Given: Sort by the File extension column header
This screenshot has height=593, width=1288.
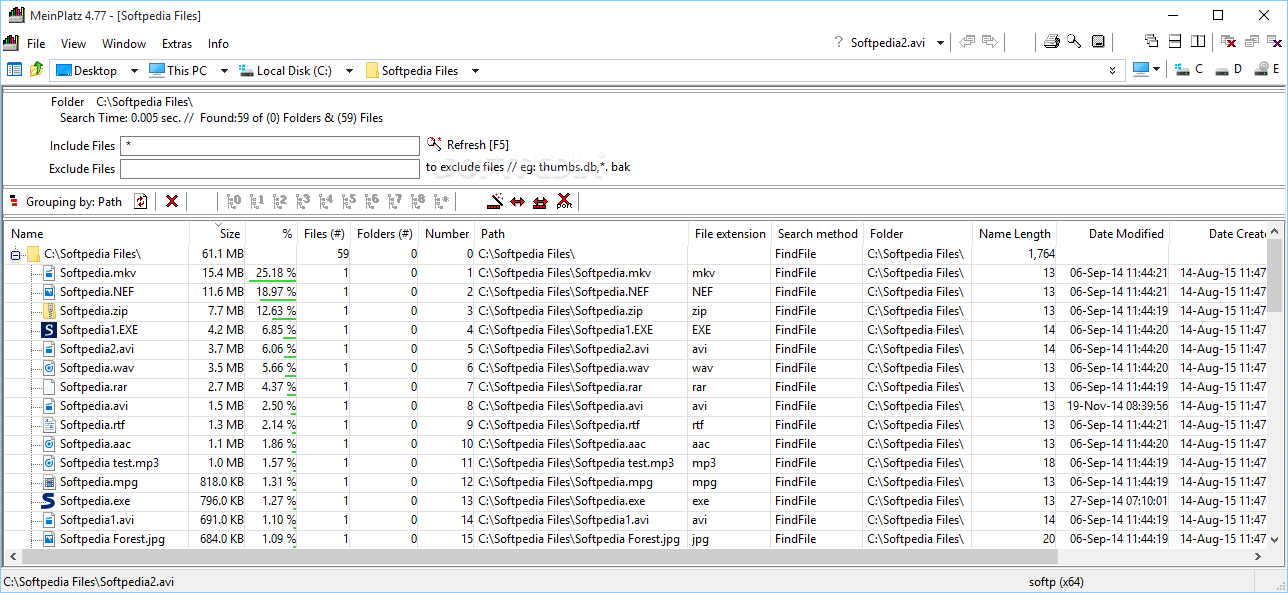Looking at the screenshot, I should point(730,233).
